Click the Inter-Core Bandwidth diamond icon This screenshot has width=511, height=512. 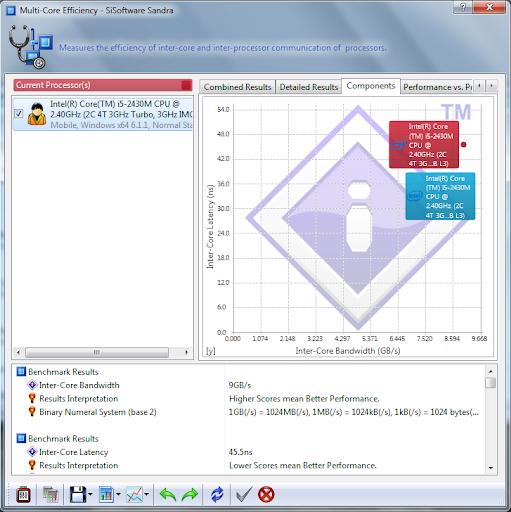(x=32, y=385)
